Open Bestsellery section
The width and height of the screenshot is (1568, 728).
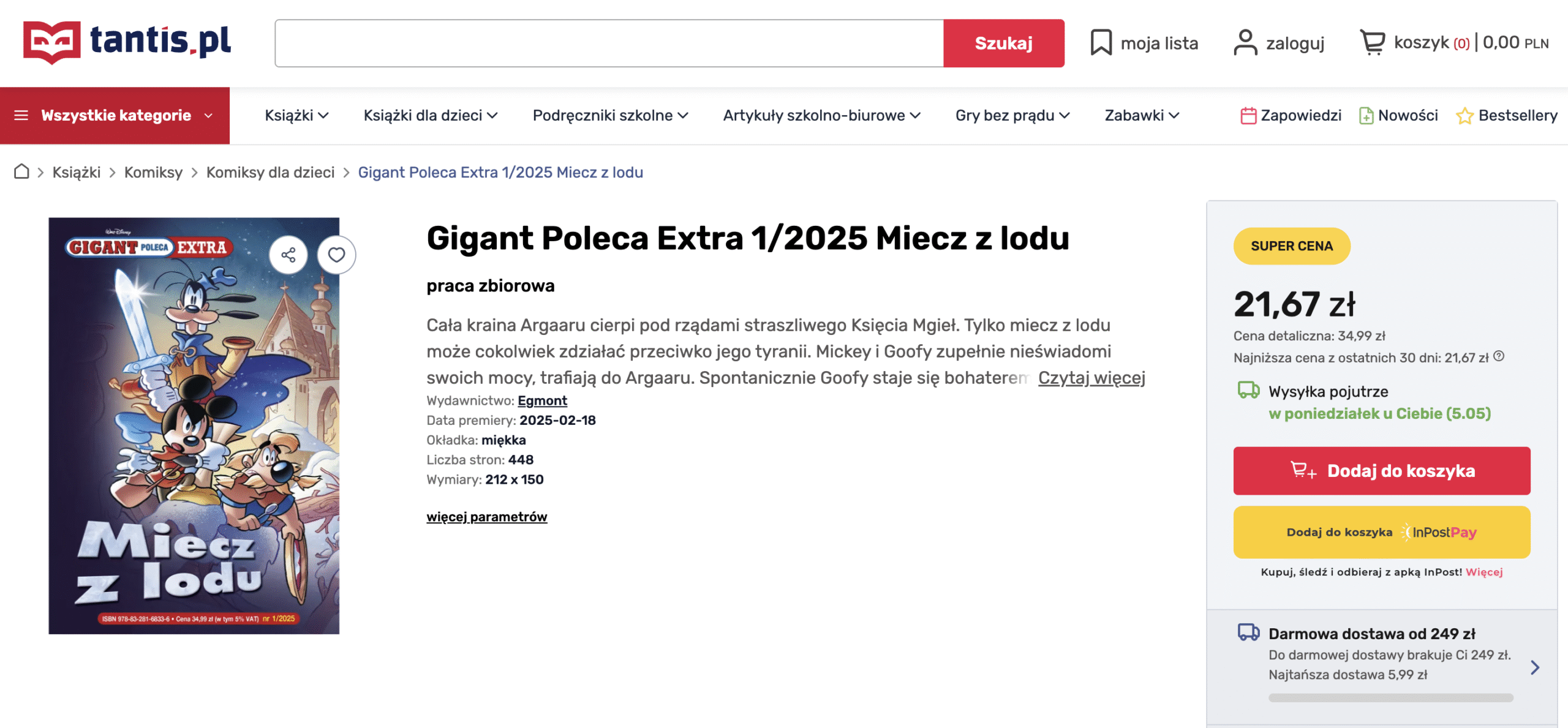click(x=1507, y=115)
